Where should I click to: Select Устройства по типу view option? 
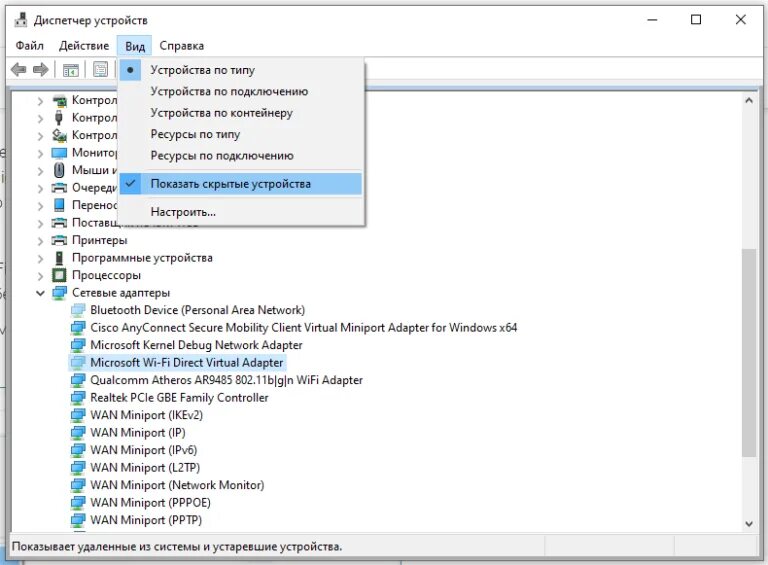point(241,70)
